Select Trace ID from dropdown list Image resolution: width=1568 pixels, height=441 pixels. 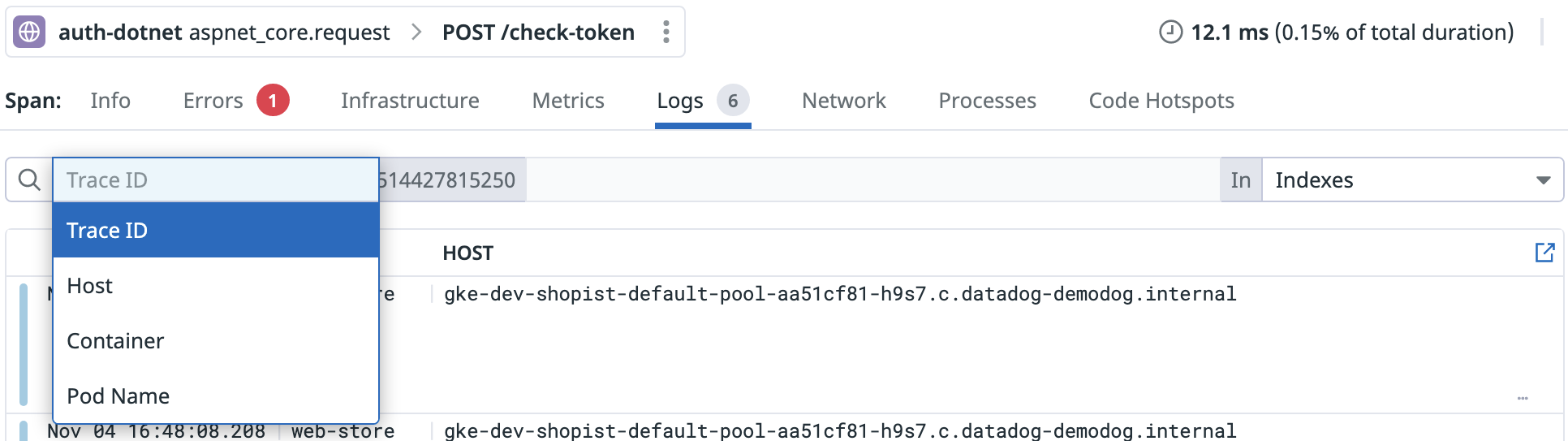click(x=216, y=231)
